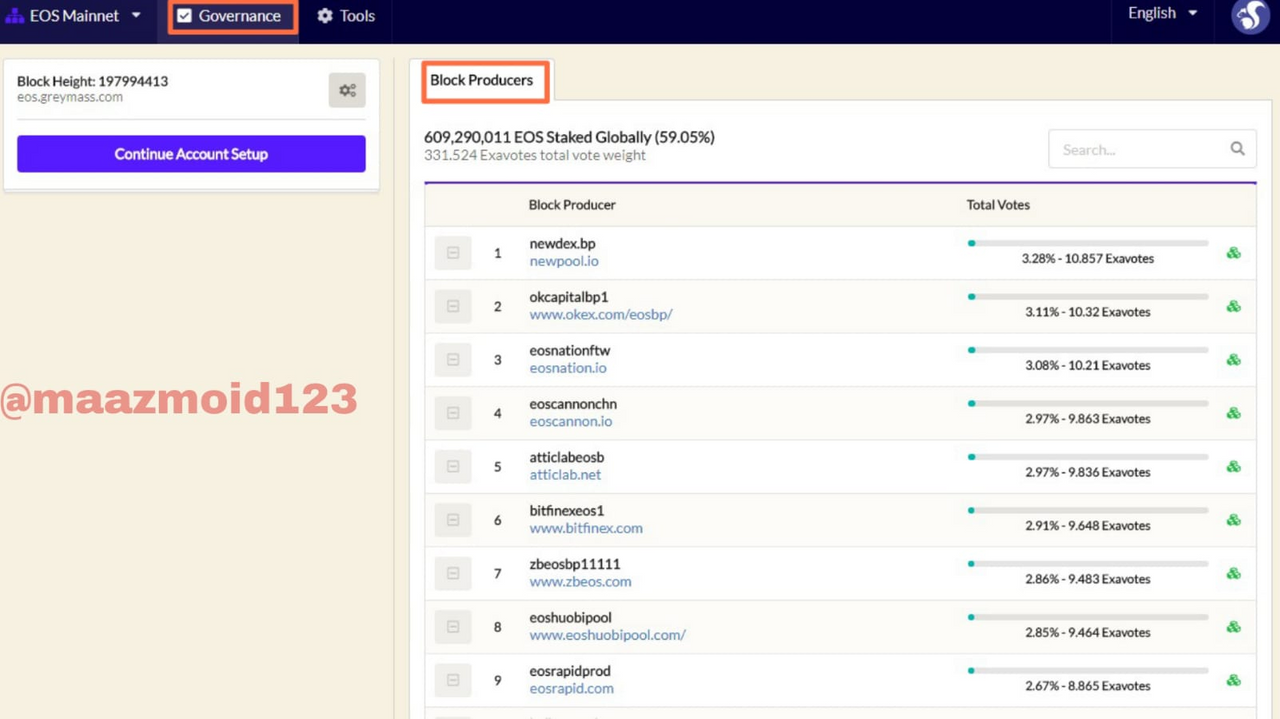1280x719 pixels.
Task: Toggle vote checkbox for zbeosbp11111
Action: [x=453, y=573]
